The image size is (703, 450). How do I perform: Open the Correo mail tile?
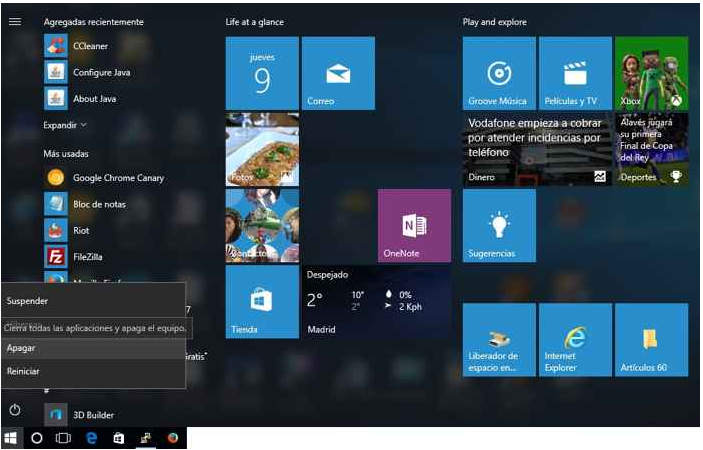(x=338, y=73)
